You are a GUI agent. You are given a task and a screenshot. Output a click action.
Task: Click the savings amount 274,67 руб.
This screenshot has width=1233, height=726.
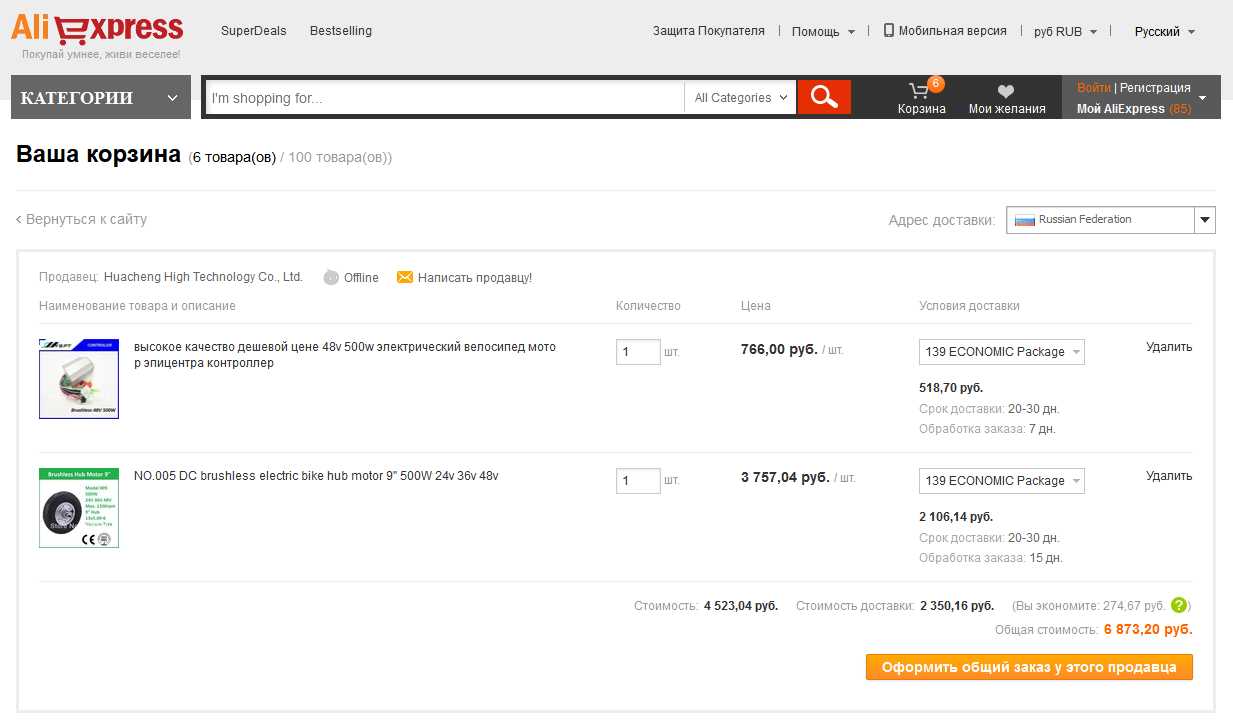pos(1134,606)
